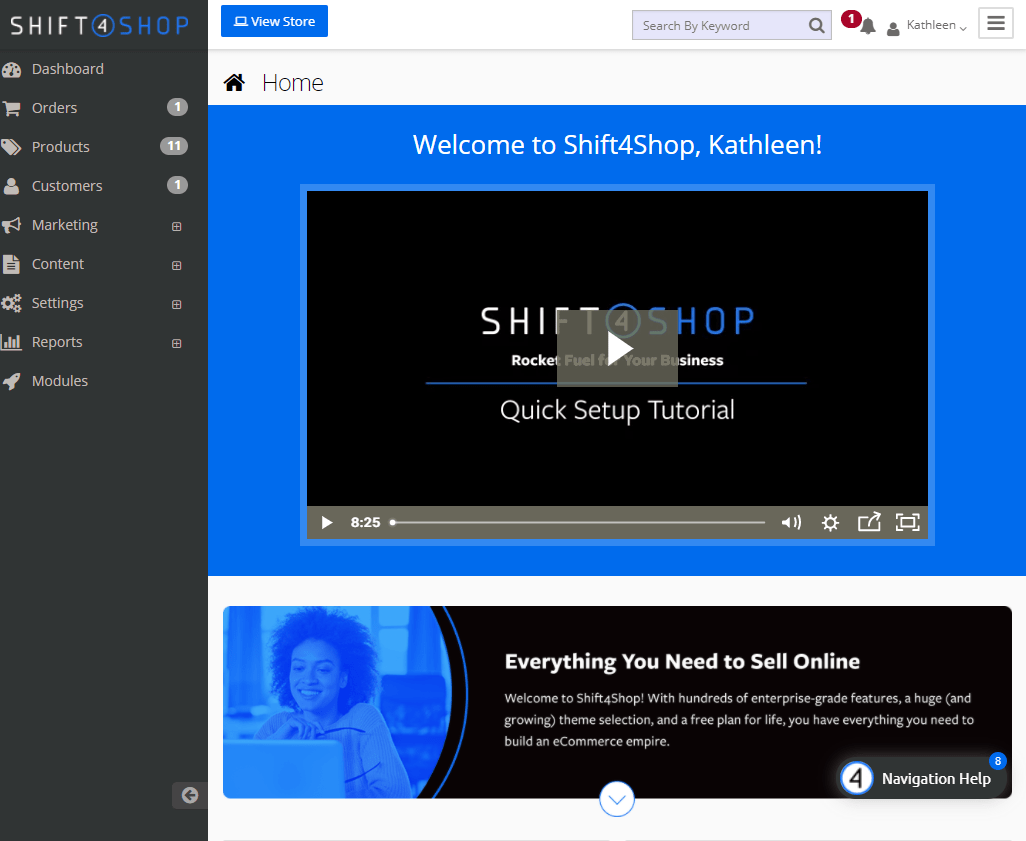Click the user avatar icon beside Kathleen
1026x841 pixels.
[x=893, y=28]
